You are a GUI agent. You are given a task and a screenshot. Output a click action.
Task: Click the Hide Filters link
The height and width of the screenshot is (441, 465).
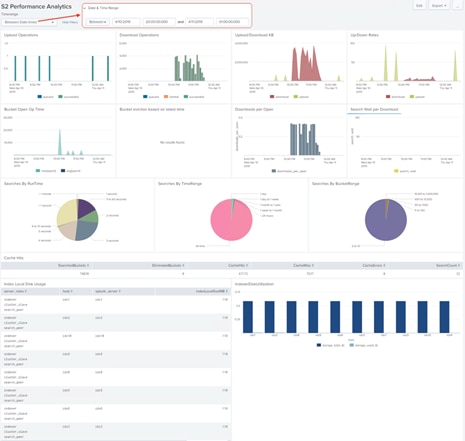[x=70, y=22]
